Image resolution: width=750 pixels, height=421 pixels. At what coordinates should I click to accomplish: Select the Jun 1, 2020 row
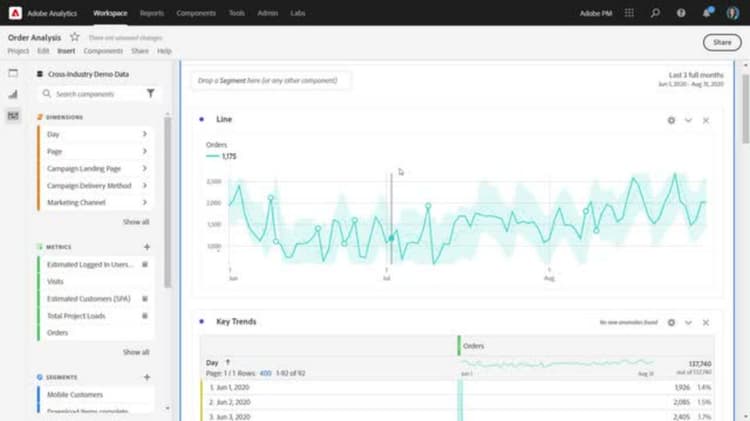(x=457, y=387)
